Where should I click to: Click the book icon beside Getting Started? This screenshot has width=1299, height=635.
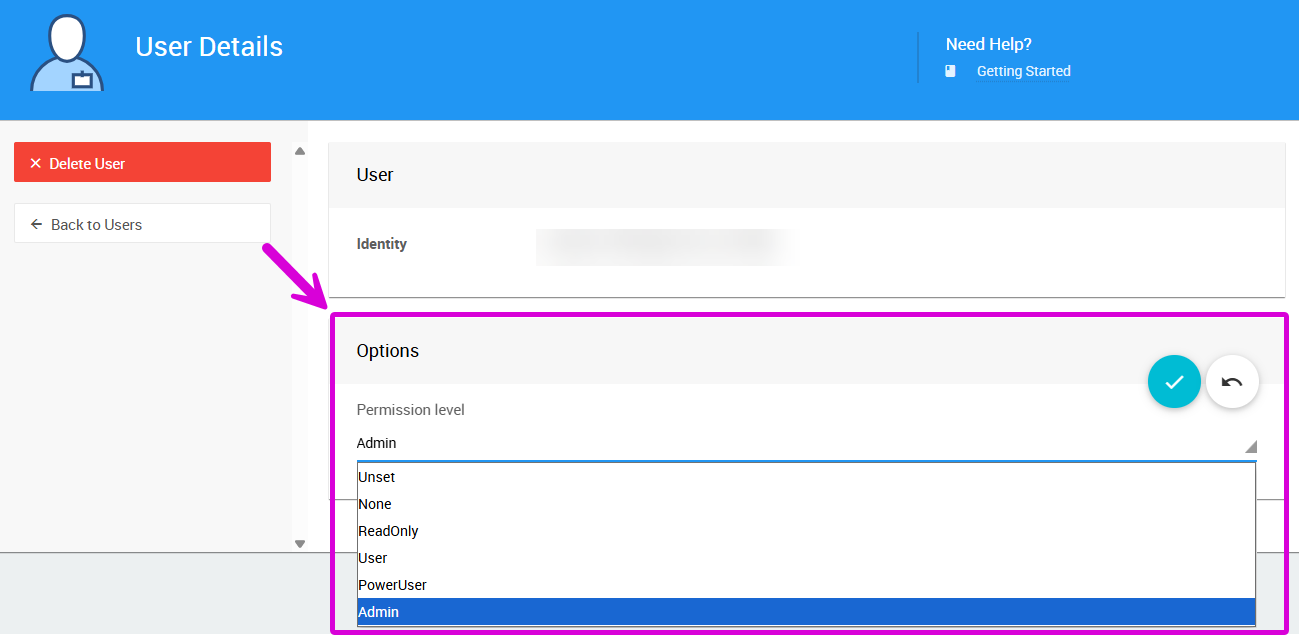(951, 71)
